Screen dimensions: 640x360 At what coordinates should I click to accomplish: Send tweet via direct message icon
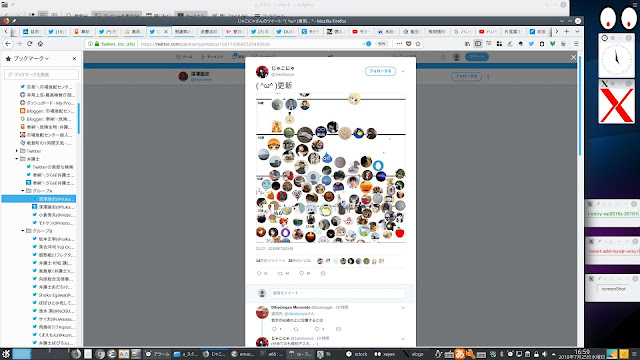(x=323, y=273)
